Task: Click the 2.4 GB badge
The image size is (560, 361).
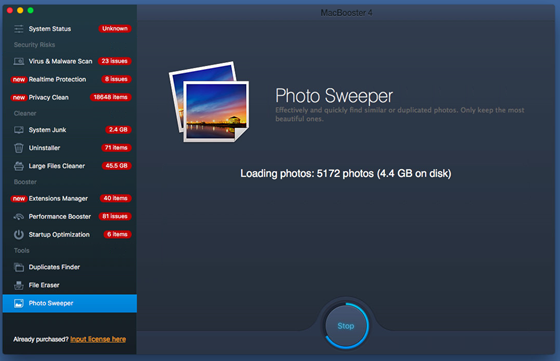Action: pos(118,130)
